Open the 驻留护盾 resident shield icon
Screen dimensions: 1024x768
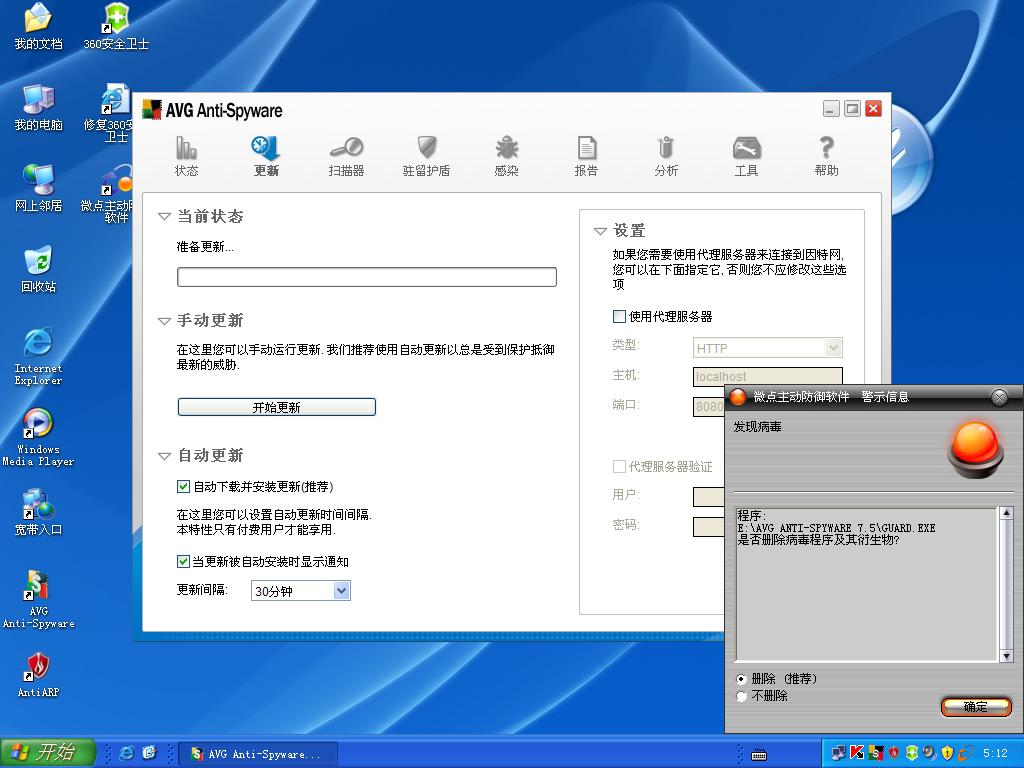(426, 155)
